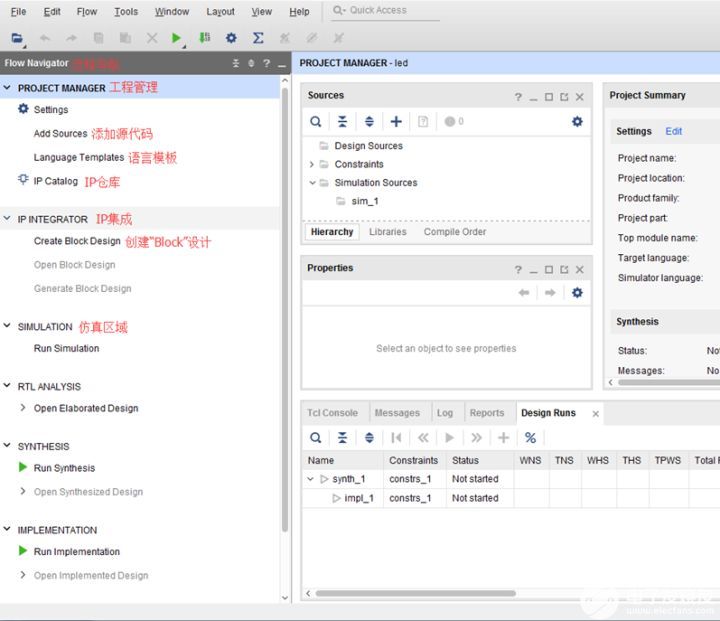
Task: Close the Design Runs tab
Action: pyautogui.click(x=596, y=414)
